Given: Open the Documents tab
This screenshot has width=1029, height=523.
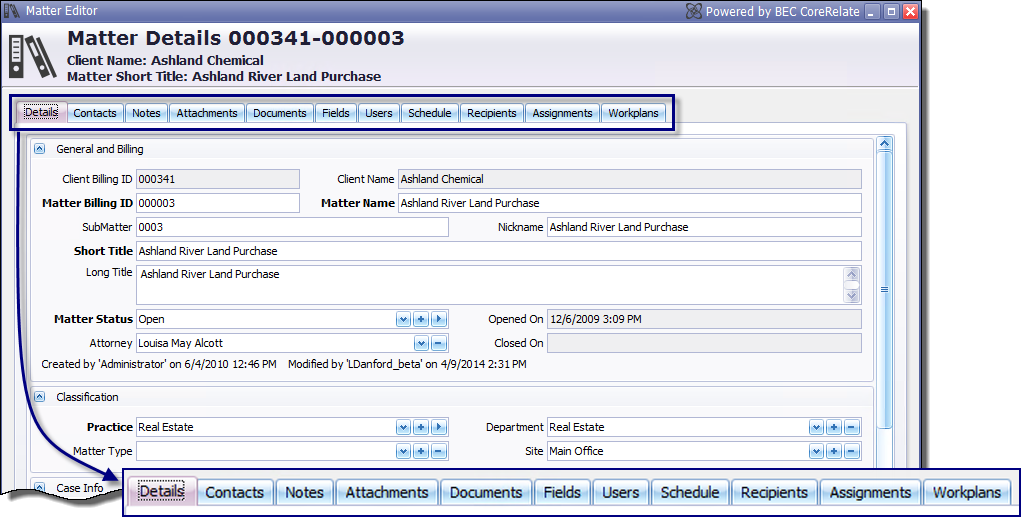Looking at the screenshot, I should [280, 113].
